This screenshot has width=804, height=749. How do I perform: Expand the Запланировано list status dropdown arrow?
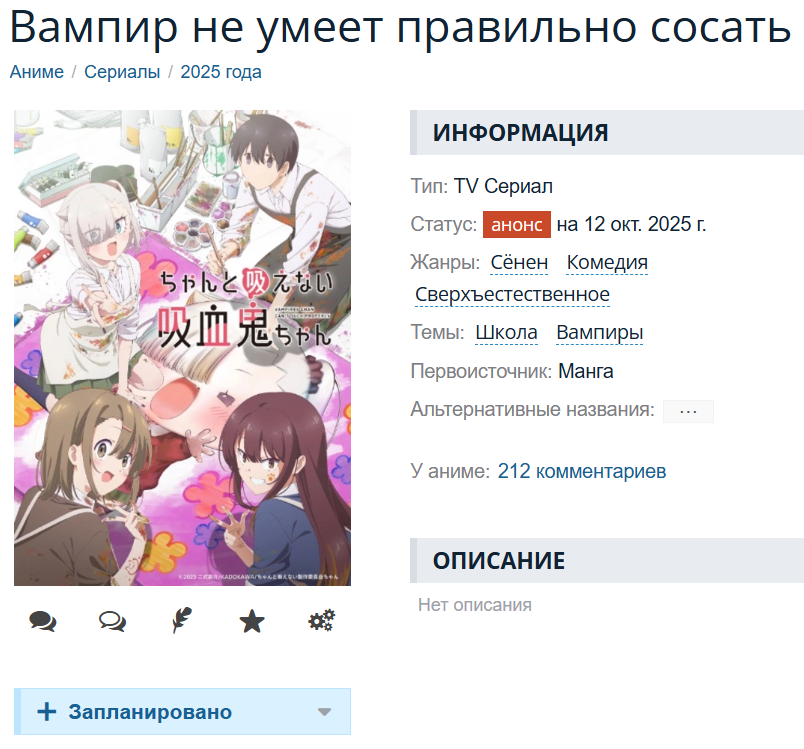point(324,712)
